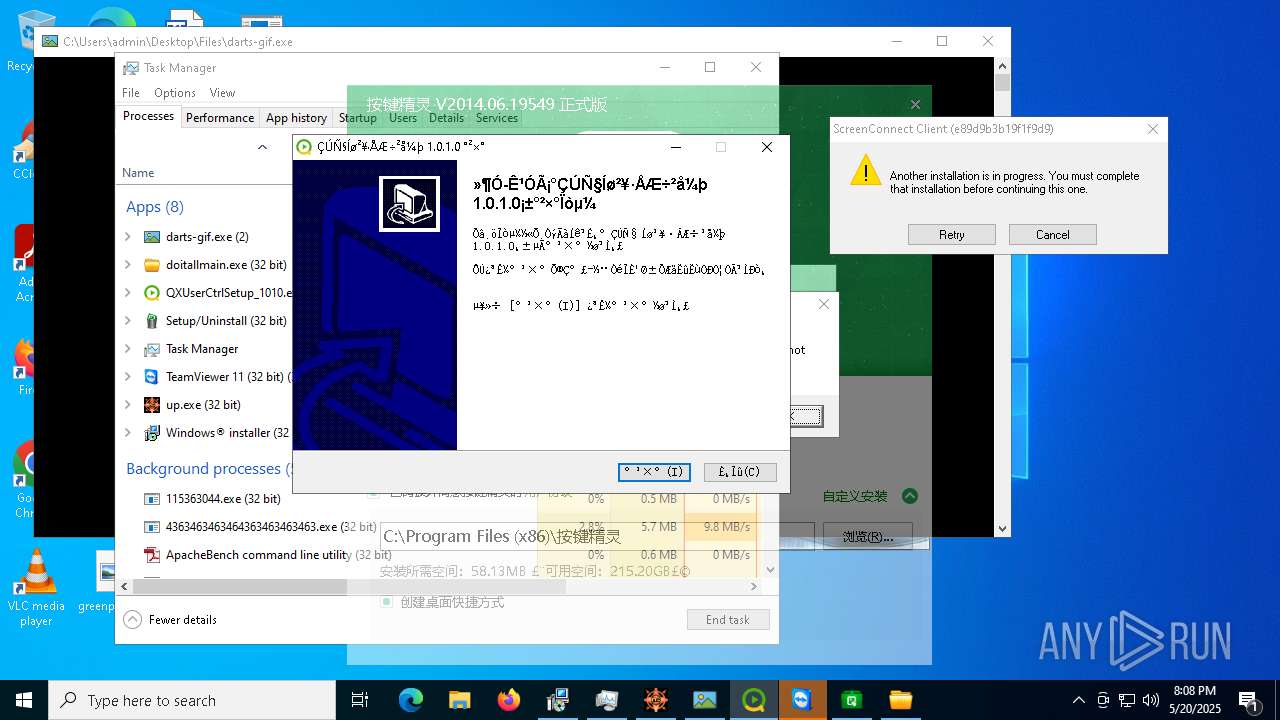
Task: Click ApacheBench command line utility icon
Action: pyautogui.click(x=152, y=555)
